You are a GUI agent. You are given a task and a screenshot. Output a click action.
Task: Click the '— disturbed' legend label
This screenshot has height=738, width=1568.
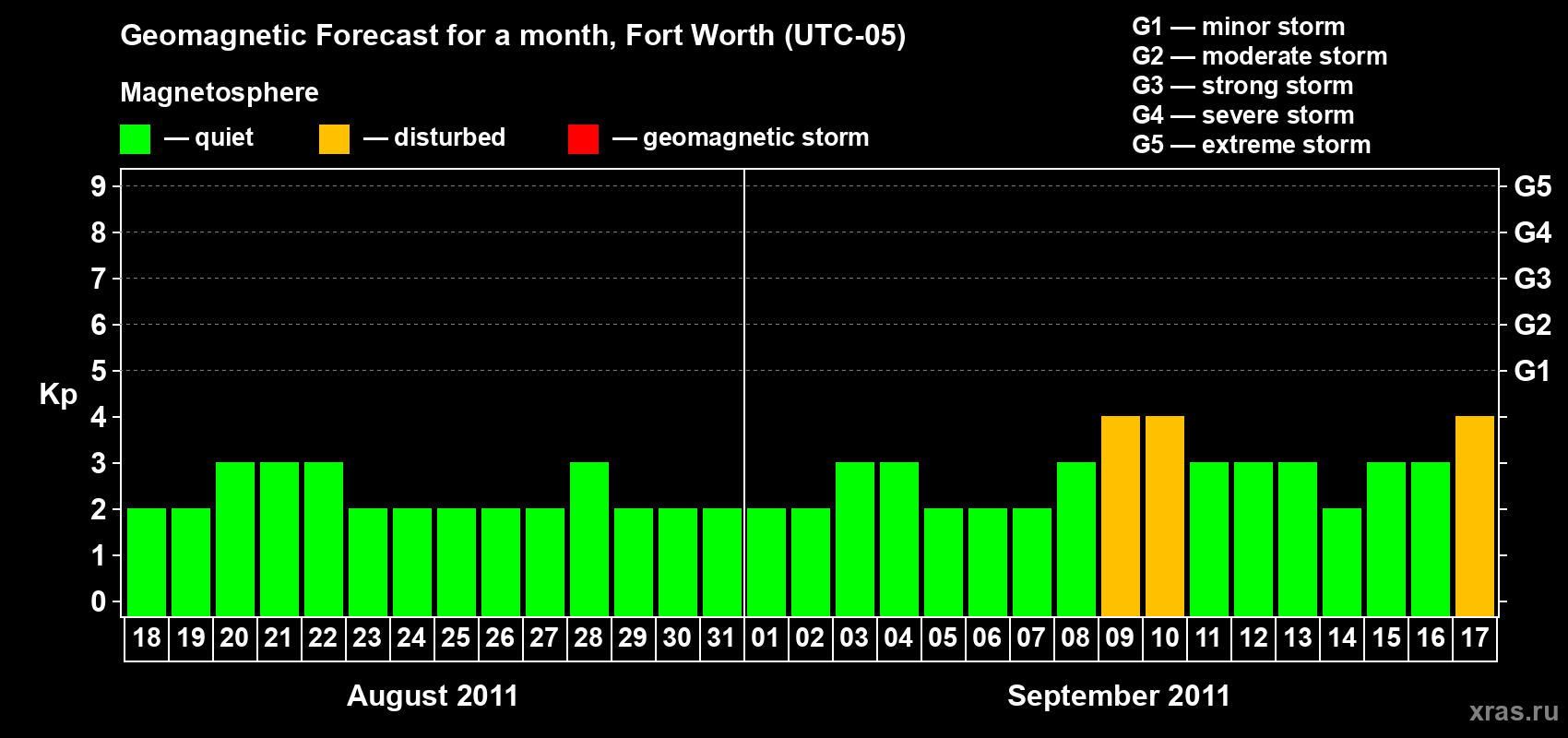[434, 137]
